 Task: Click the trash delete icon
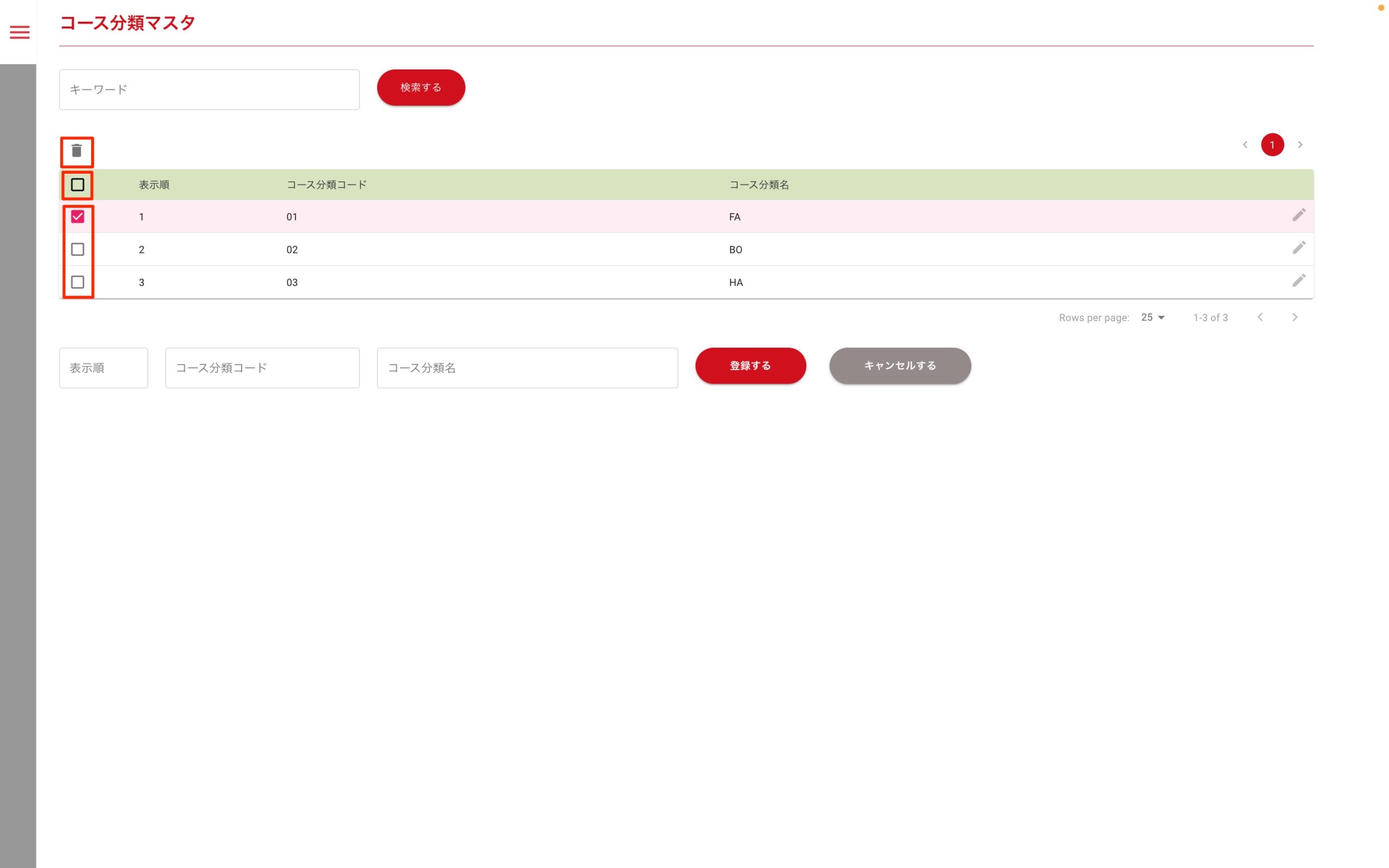coord(77,151)
